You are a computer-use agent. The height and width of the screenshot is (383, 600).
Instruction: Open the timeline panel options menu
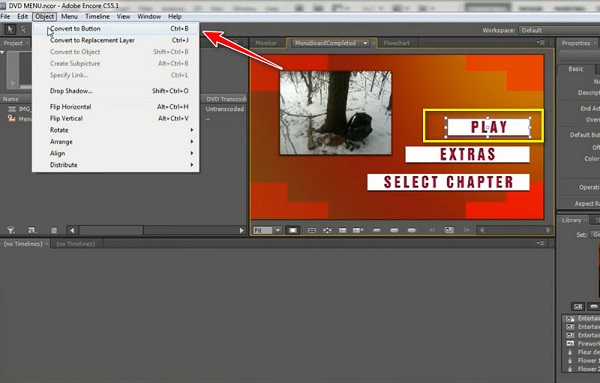click(541, 243)
